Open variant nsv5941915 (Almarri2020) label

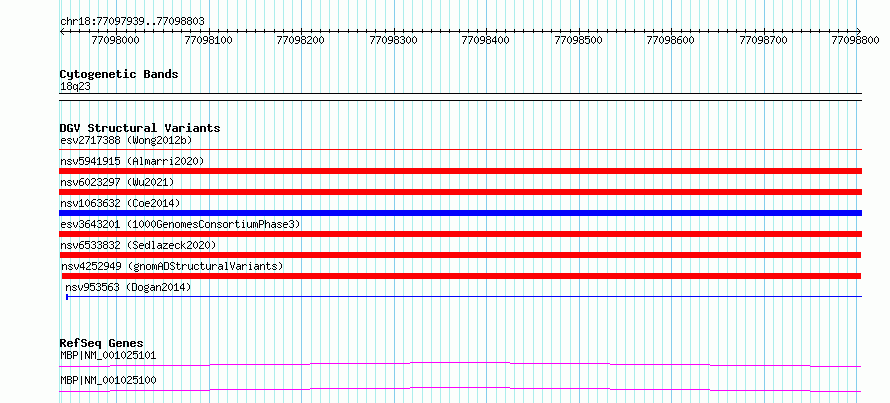coord(132,161)
